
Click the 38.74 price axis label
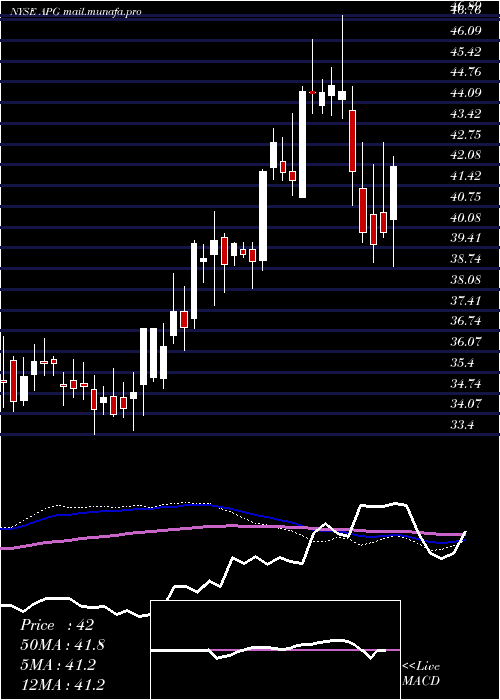click(466, 259)
